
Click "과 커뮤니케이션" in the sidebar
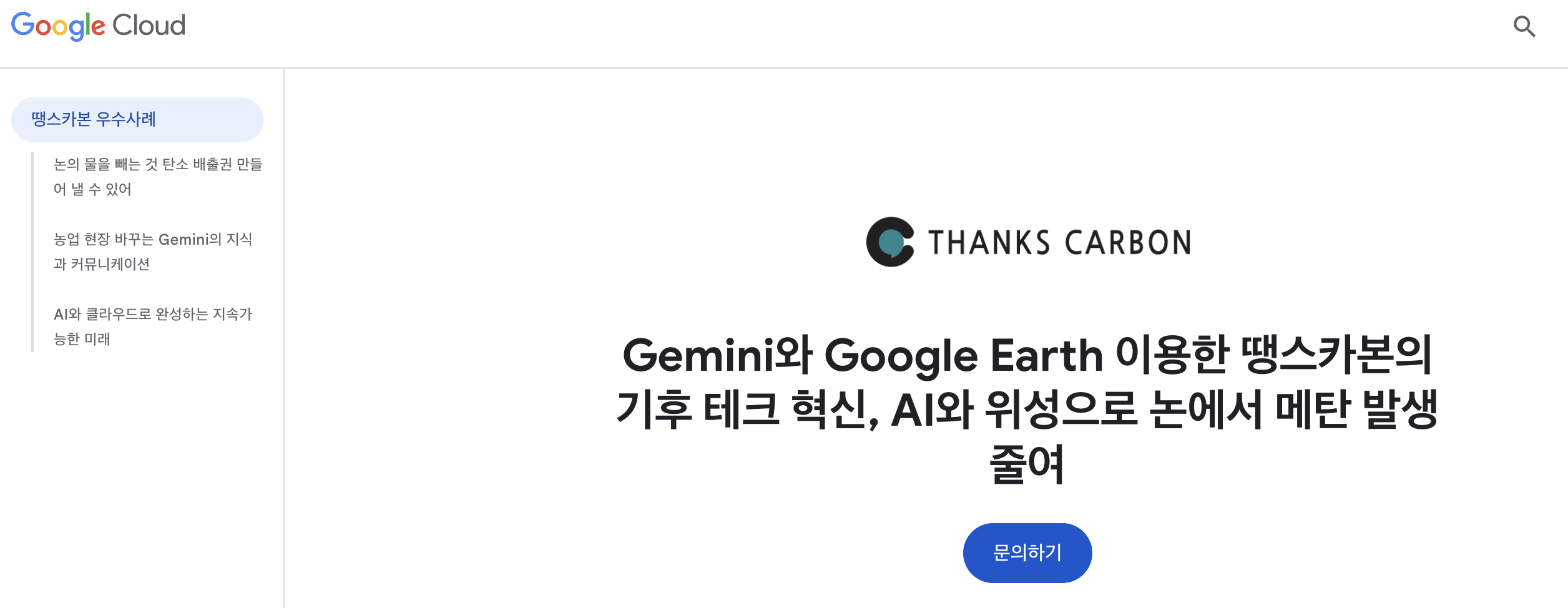102,265
